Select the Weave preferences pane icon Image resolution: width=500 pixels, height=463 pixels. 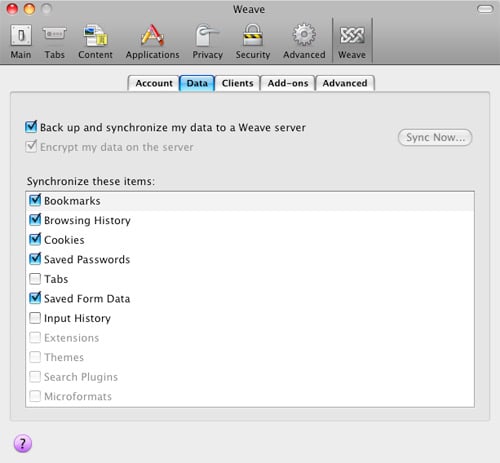352,42
